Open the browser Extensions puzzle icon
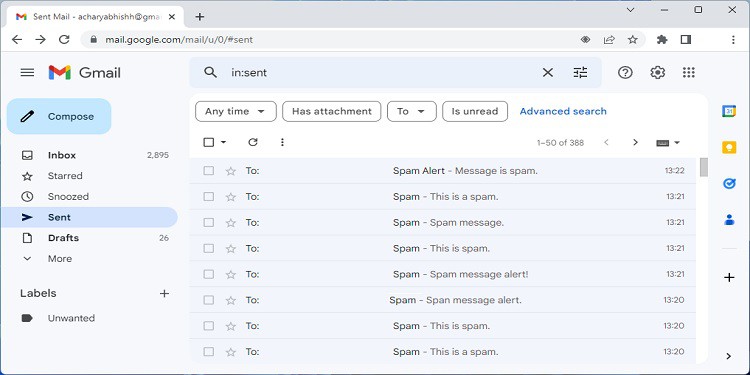This screenshot has height=375, width=750. [x=662, y=40]
